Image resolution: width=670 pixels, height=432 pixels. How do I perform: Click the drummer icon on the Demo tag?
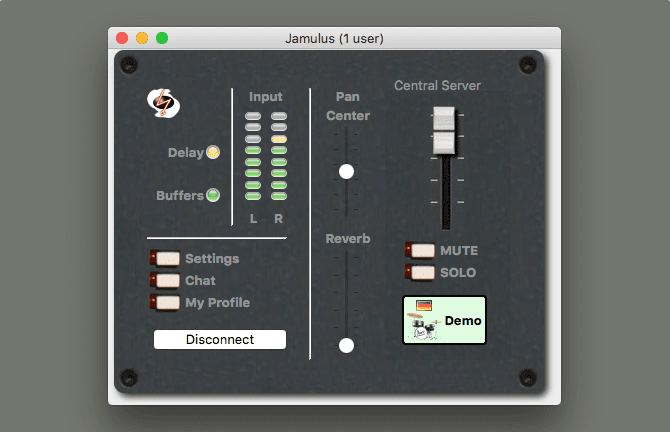pyautogui.click(x=424, y=327)
